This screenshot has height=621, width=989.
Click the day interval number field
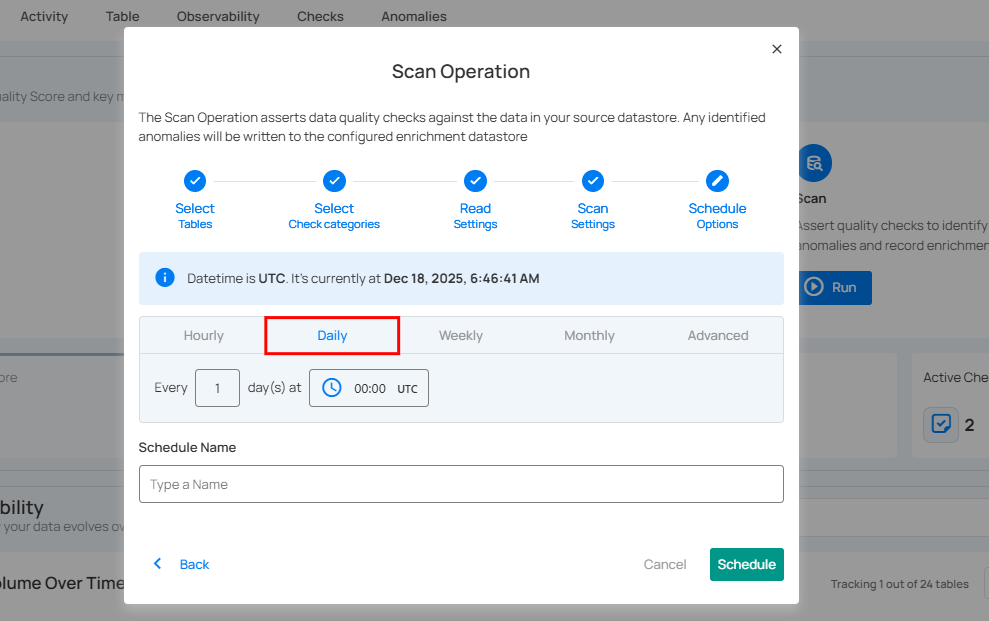click(217, 388)
